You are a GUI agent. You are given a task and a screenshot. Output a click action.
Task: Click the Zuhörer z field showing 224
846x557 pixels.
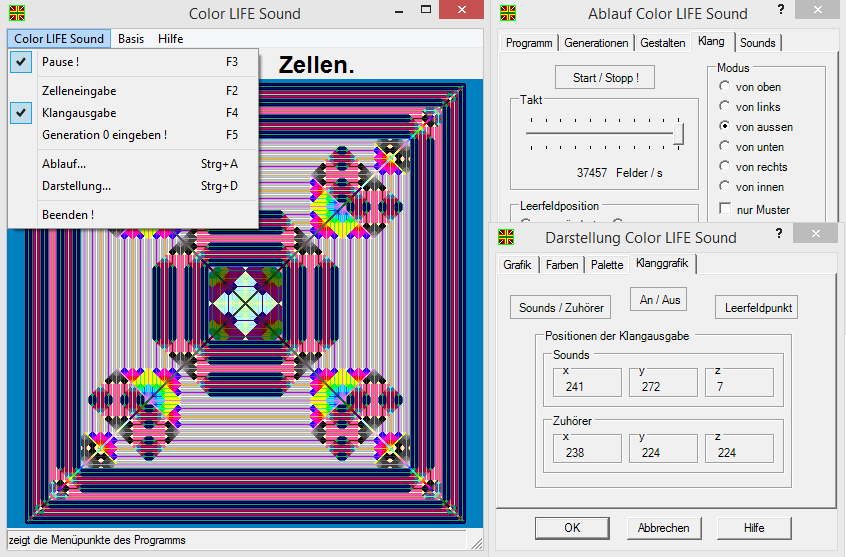pyautogui.click(x=739, y=449)
